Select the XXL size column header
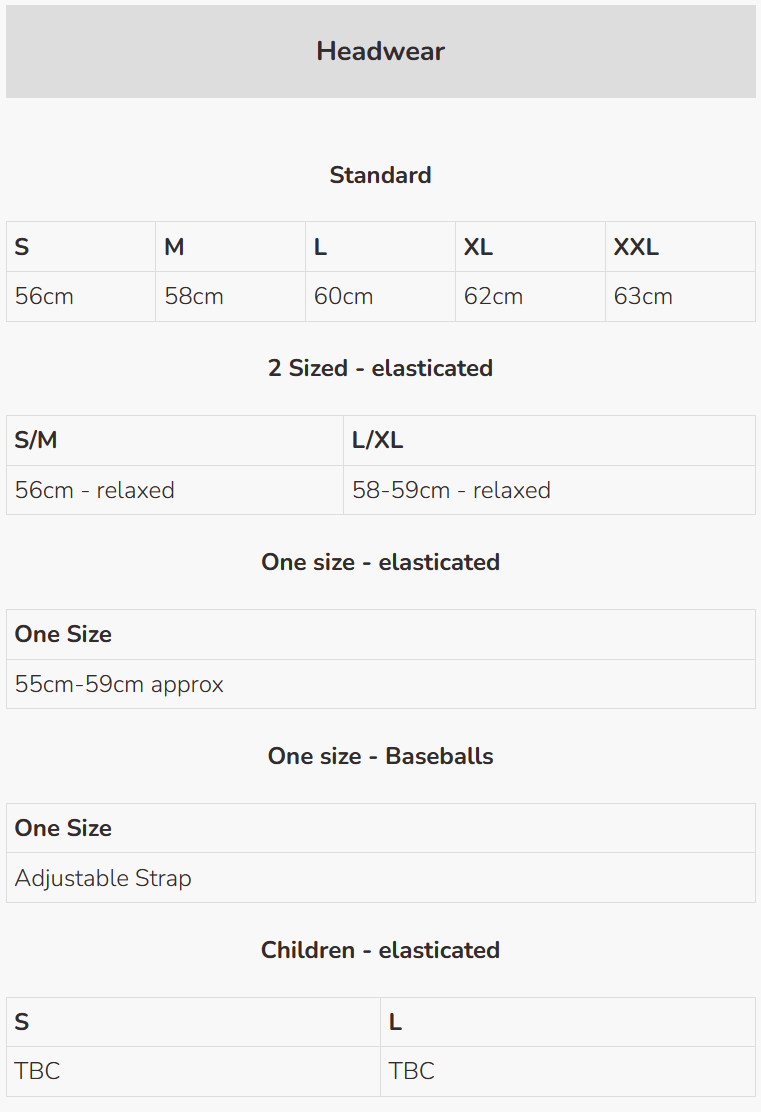The width and height of the screenshot is (761, 1112). [636, 247]
